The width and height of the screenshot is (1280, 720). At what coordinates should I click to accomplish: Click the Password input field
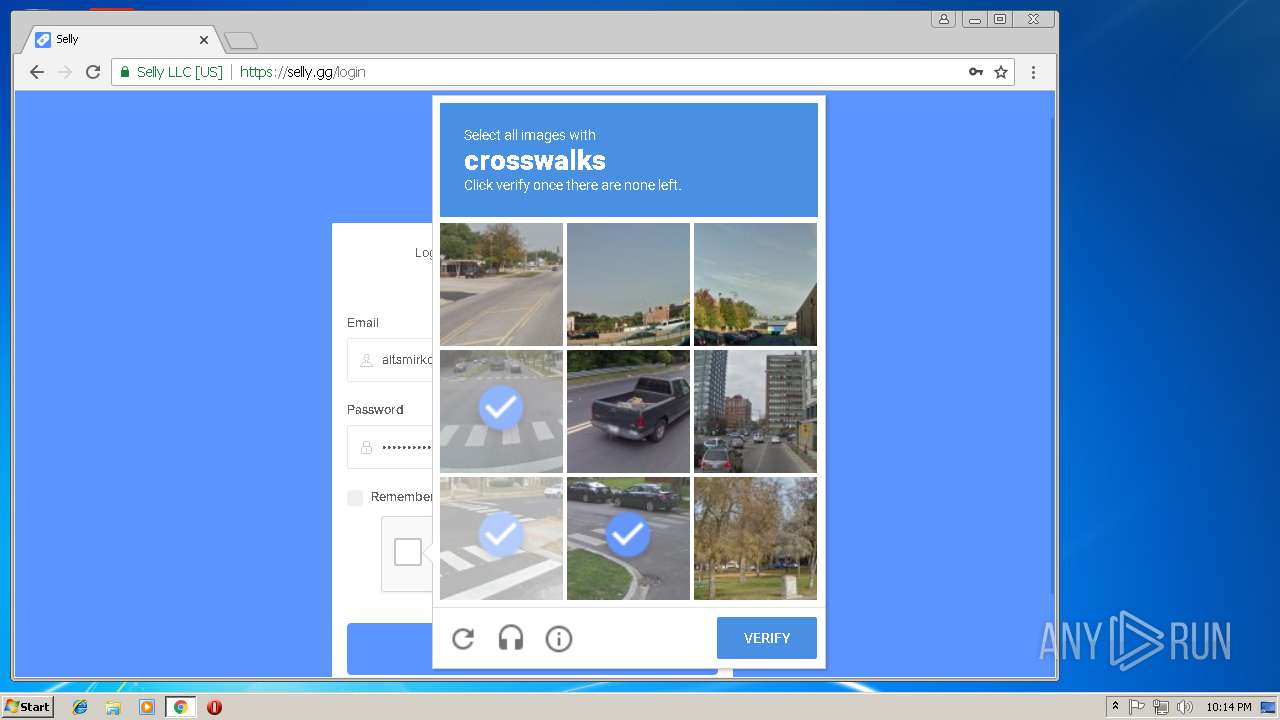point(390,447)
